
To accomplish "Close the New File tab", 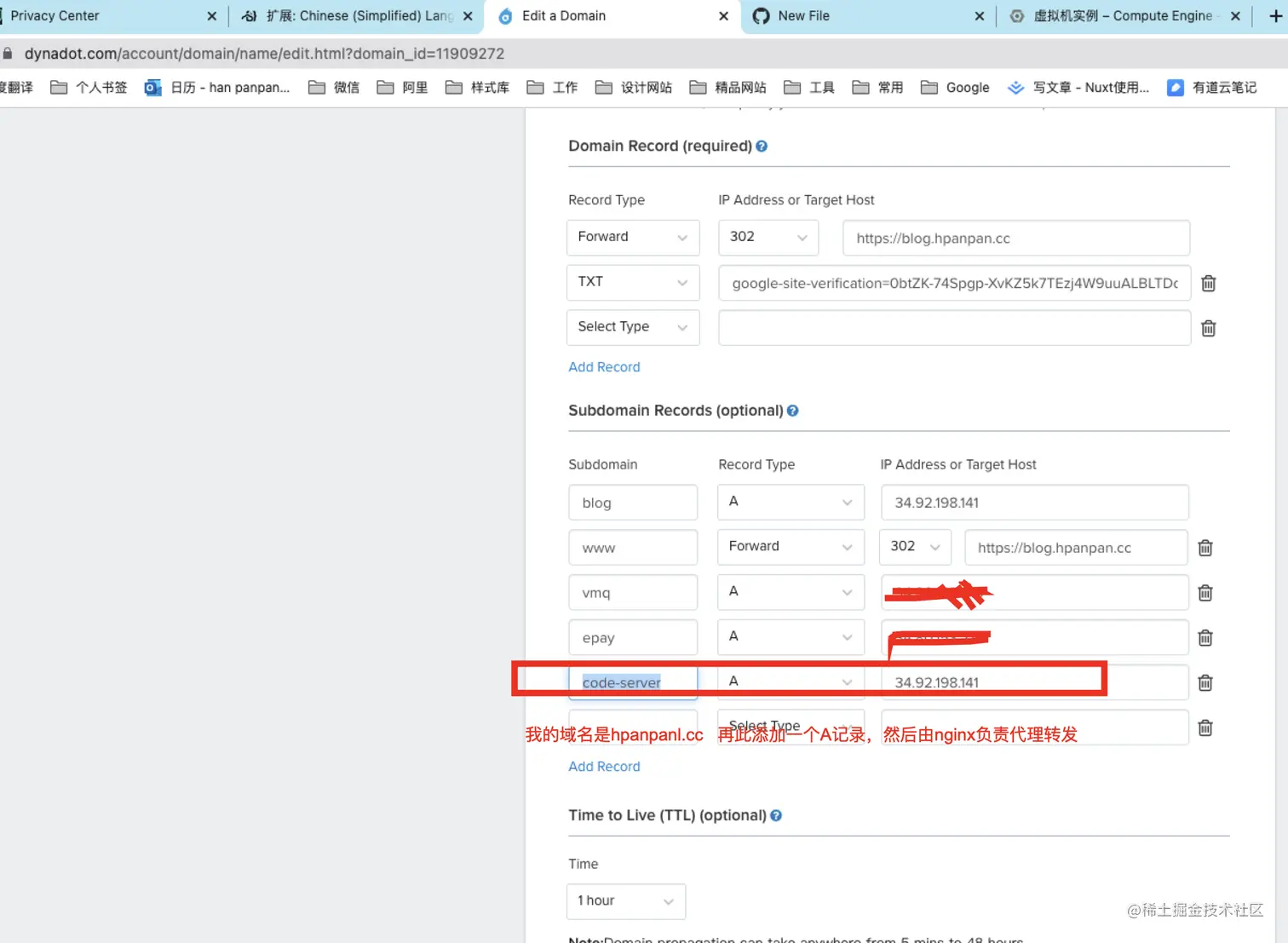I will [x=980, y=16].
